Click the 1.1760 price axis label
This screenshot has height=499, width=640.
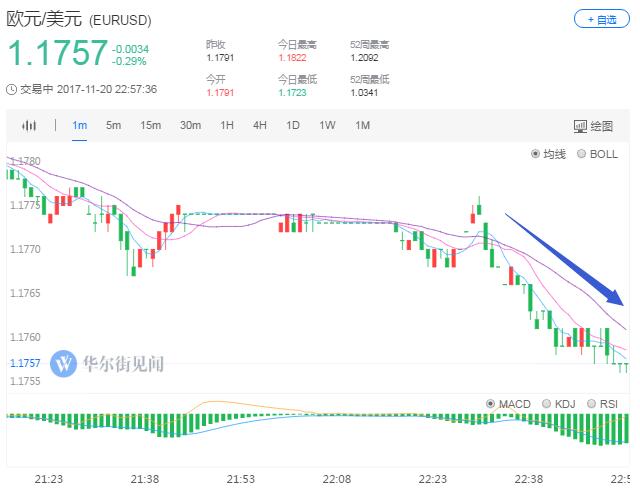[25, 337]
